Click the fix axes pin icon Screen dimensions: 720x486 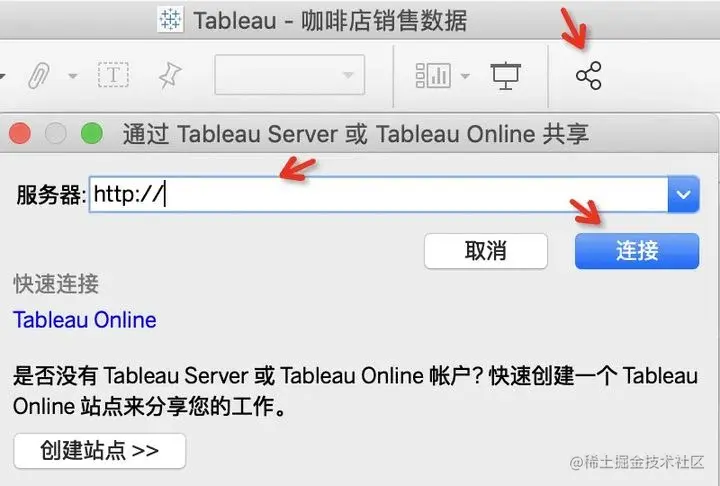(170, 75)
